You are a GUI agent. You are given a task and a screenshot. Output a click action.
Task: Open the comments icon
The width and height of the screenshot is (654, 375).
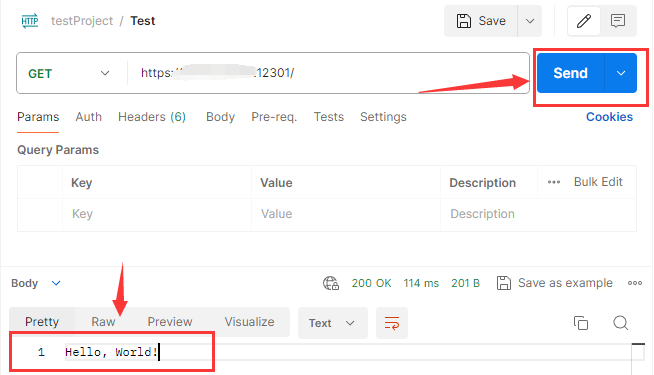(x=618, y=20)
